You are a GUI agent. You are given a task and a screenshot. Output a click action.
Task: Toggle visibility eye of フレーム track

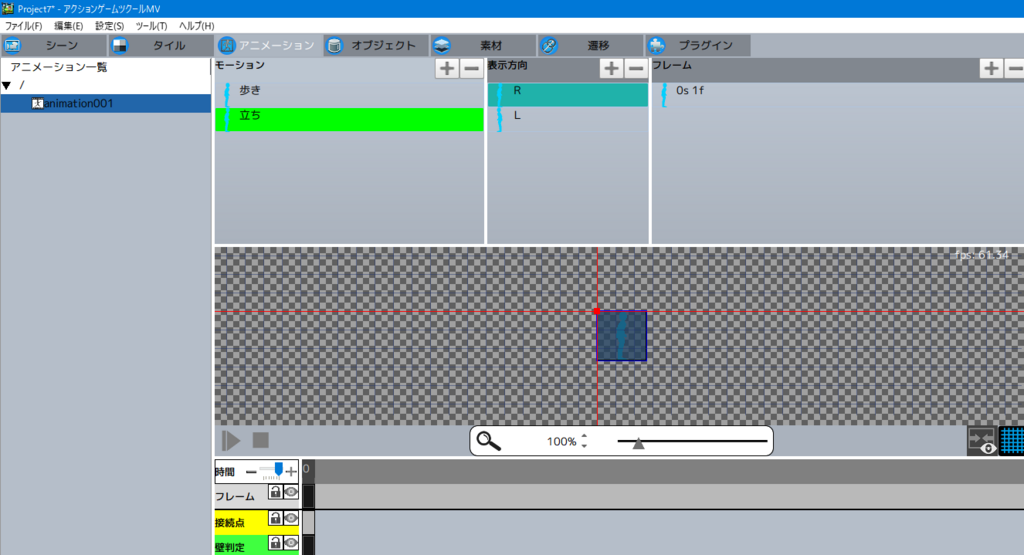pyautogui.click(x=291, y=492)
